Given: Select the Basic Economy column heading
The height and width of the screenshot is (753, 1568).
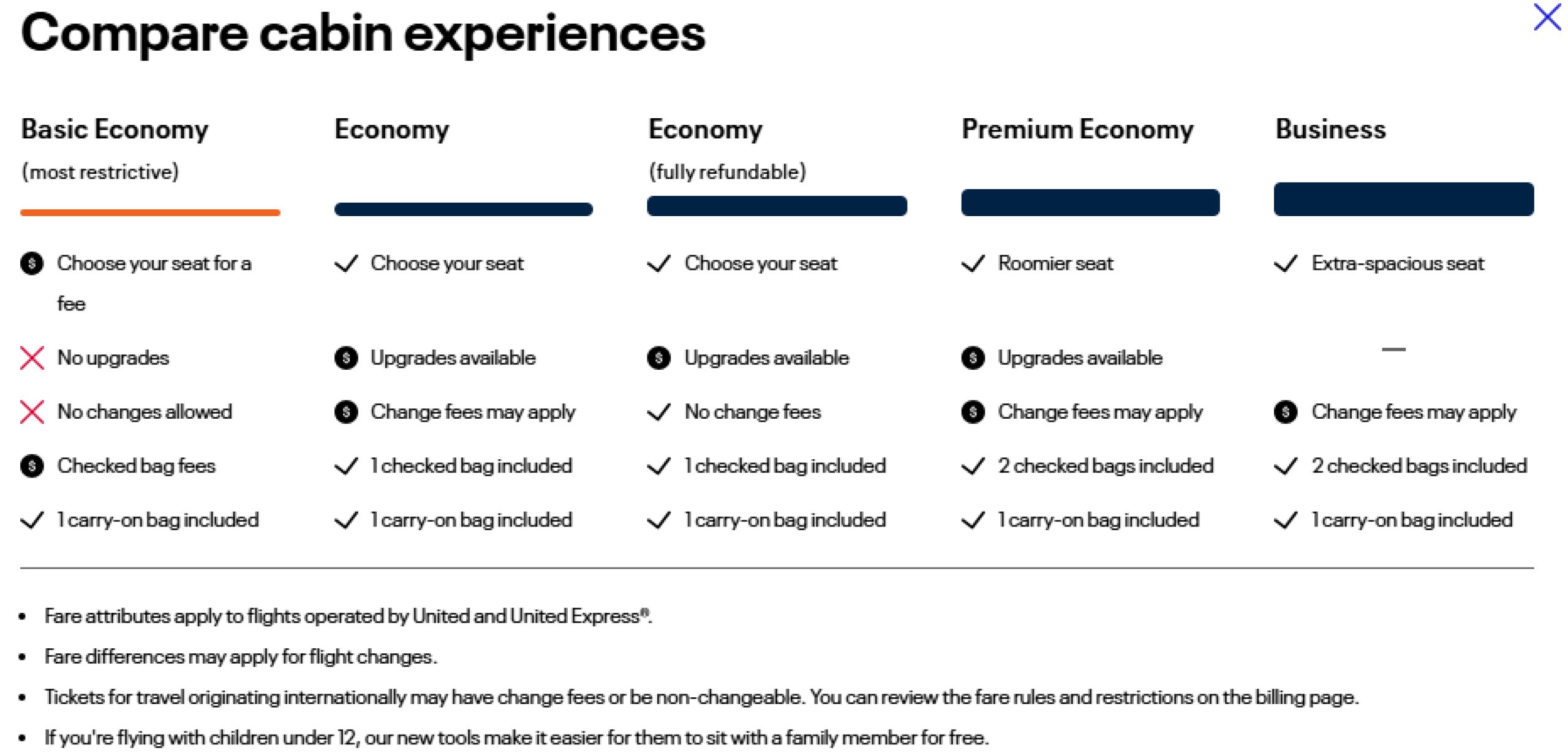Looking at the screenshot, I should (x=115, y=130).
